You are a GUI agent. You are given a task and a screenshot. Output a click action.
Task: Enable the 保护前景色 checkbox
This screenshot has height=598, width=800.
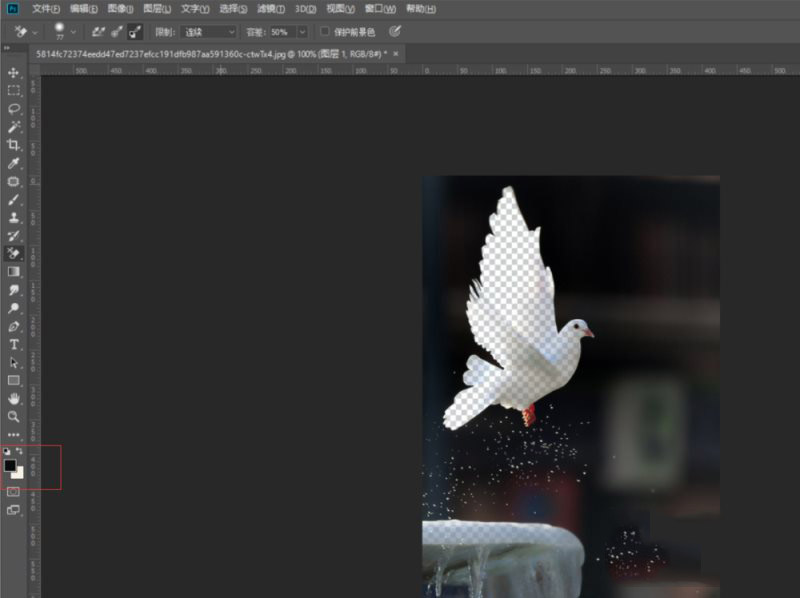325,32
